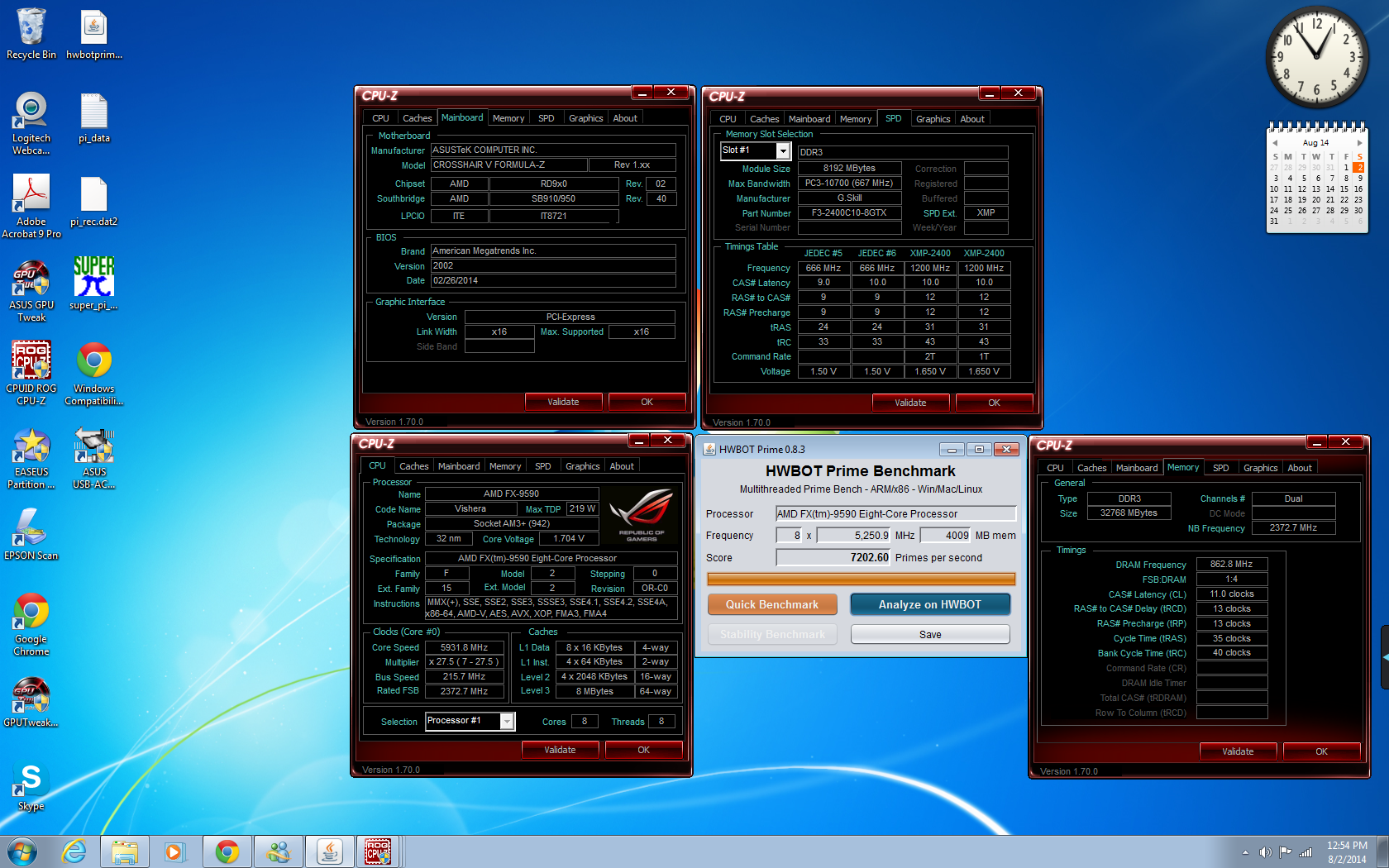Click the Part Number F3-2400C10-8GTX field
The width and height of the screenshot is (1389, 868).
click(x=849, y=212)
